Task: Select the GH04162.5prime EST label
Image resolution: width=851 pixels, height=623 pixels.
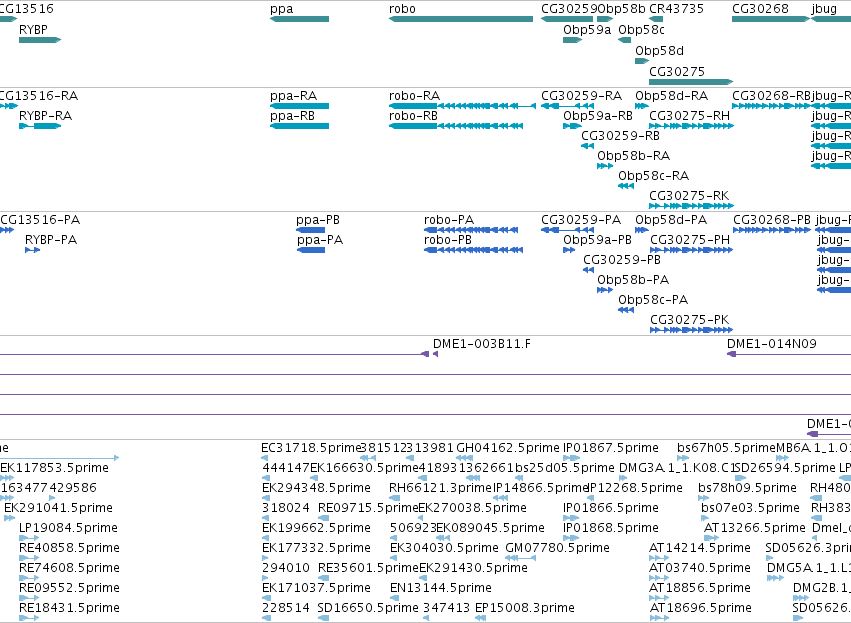Action: point(508,448)
